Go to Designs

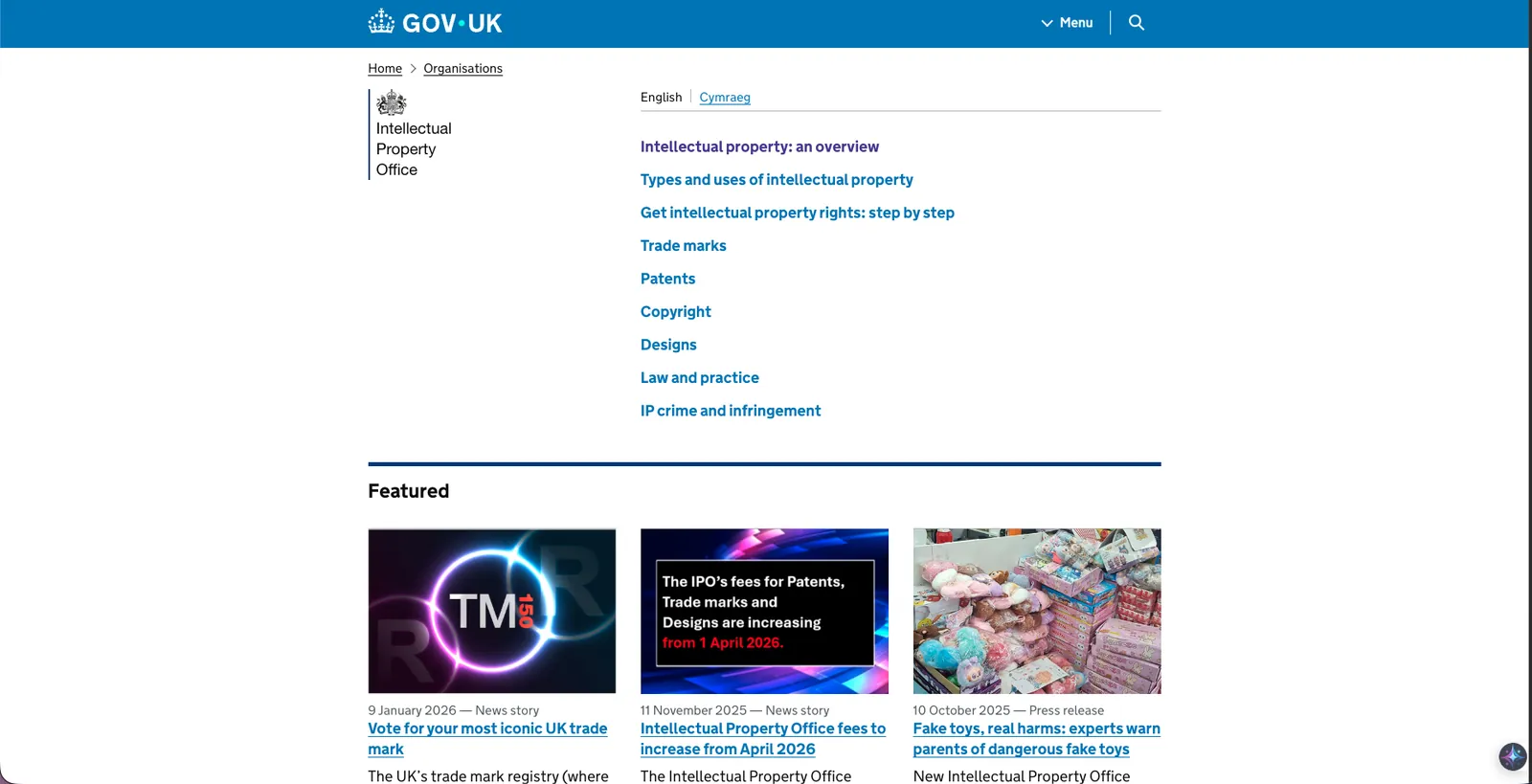668,345
